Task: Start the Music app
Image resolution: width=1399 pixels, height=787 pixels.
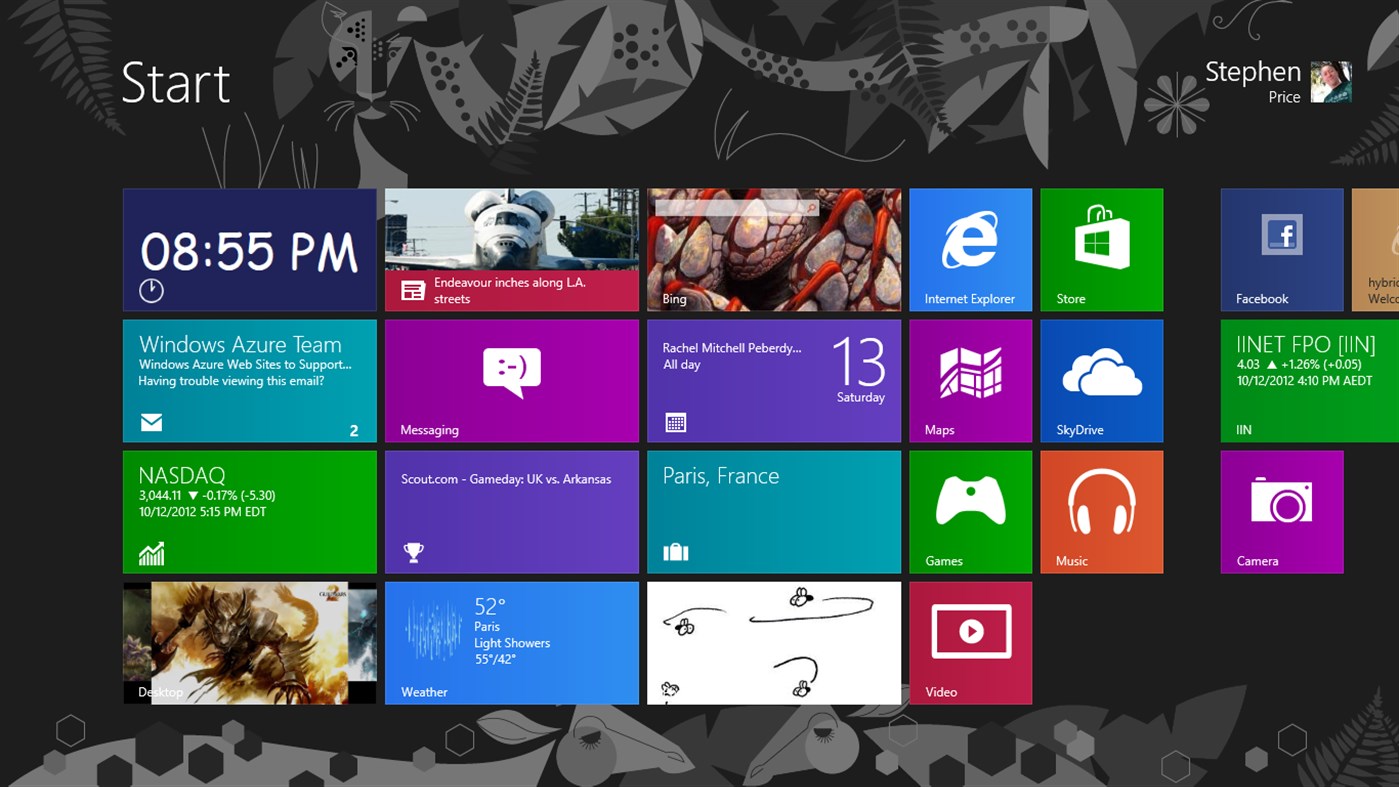Action: [1101, 511]
